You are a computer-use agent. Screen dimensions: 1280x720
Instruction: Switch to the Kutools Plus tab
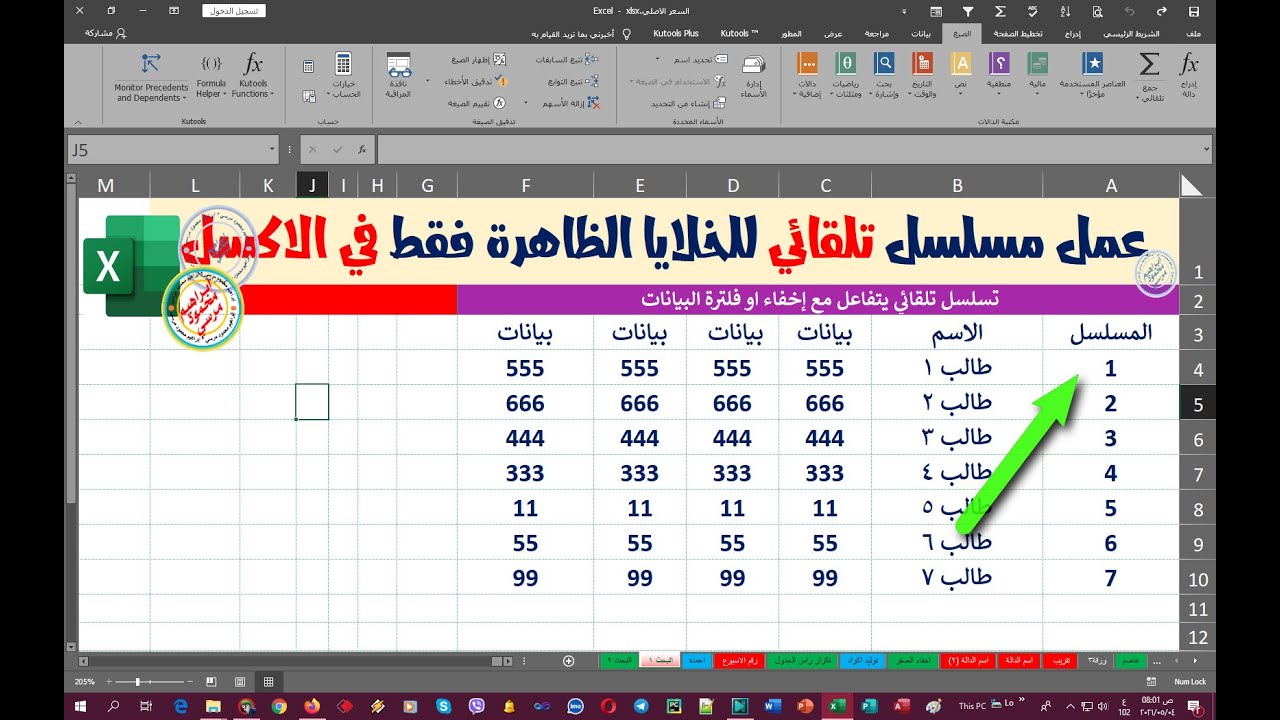click(676, 33)
